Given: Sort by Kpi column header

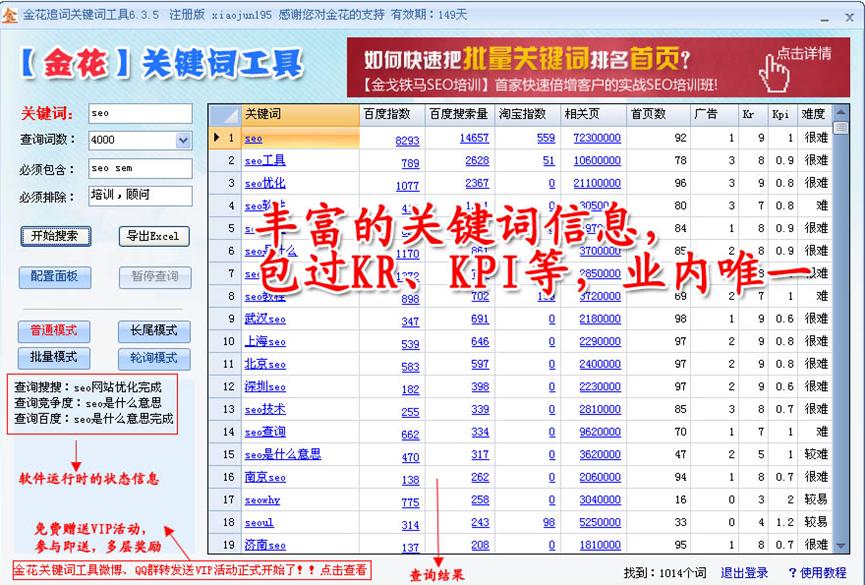Looking at the screenshot, I should [783, 114].
